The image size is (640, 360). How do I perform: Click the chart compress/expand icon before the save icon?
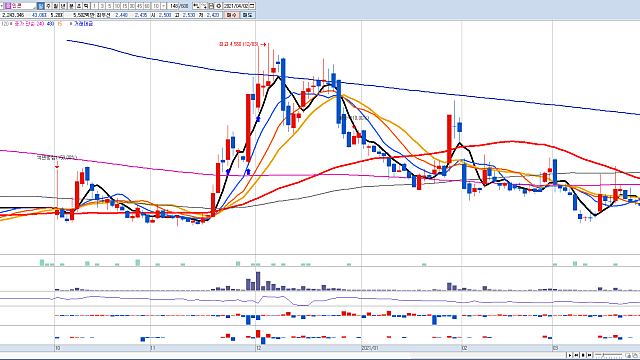[x=204, y=6]
